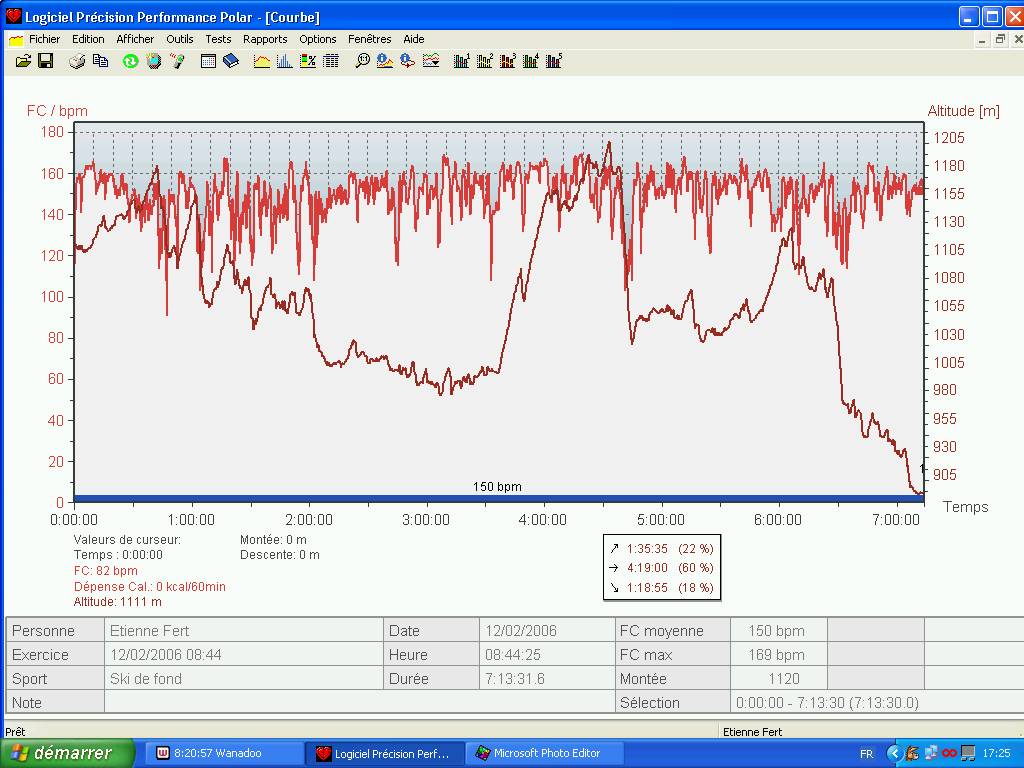Click the print icon in toolbar
Viewport: 1024px width, 768px height.
(78, 61)
